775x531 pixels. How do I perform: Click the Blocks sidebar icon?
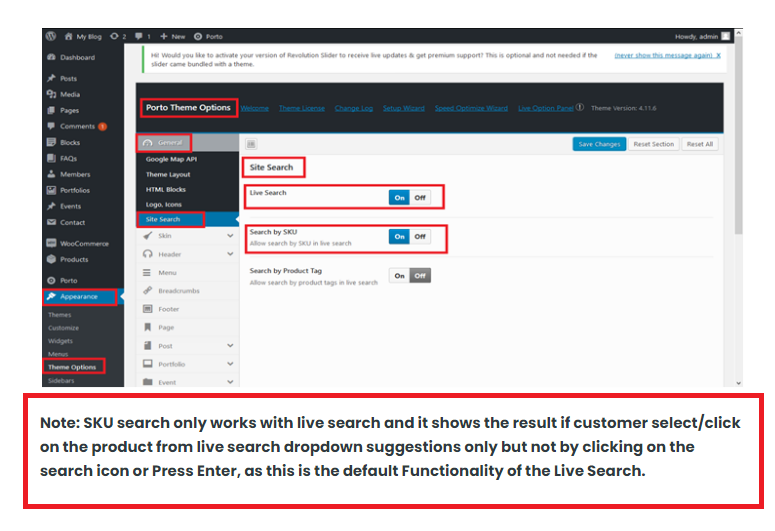[51, 142]
